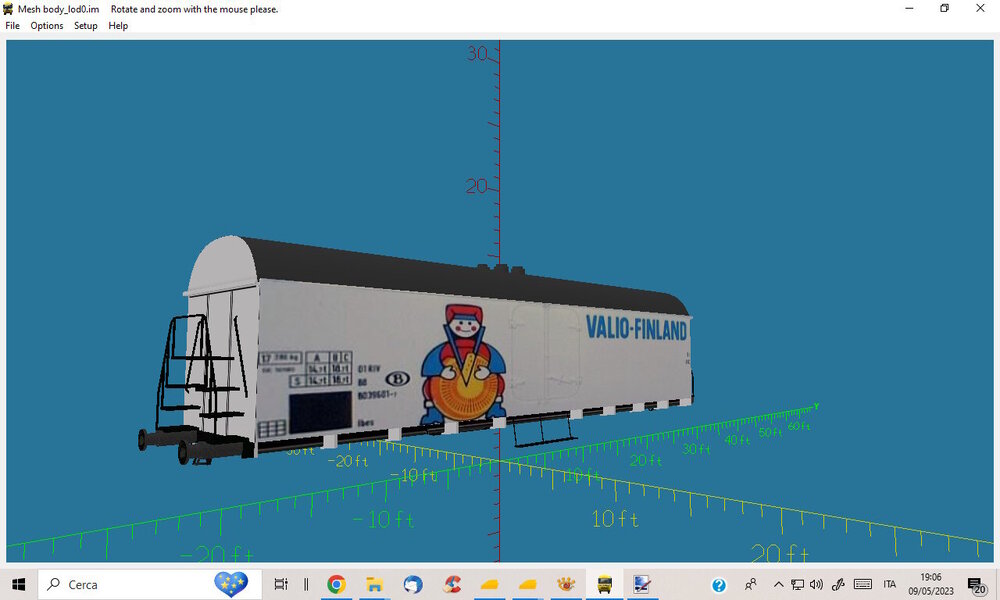Screen dimensions: 1000x600
Task: Open the touch keyboard tray icon
Action: coord(863,584)
